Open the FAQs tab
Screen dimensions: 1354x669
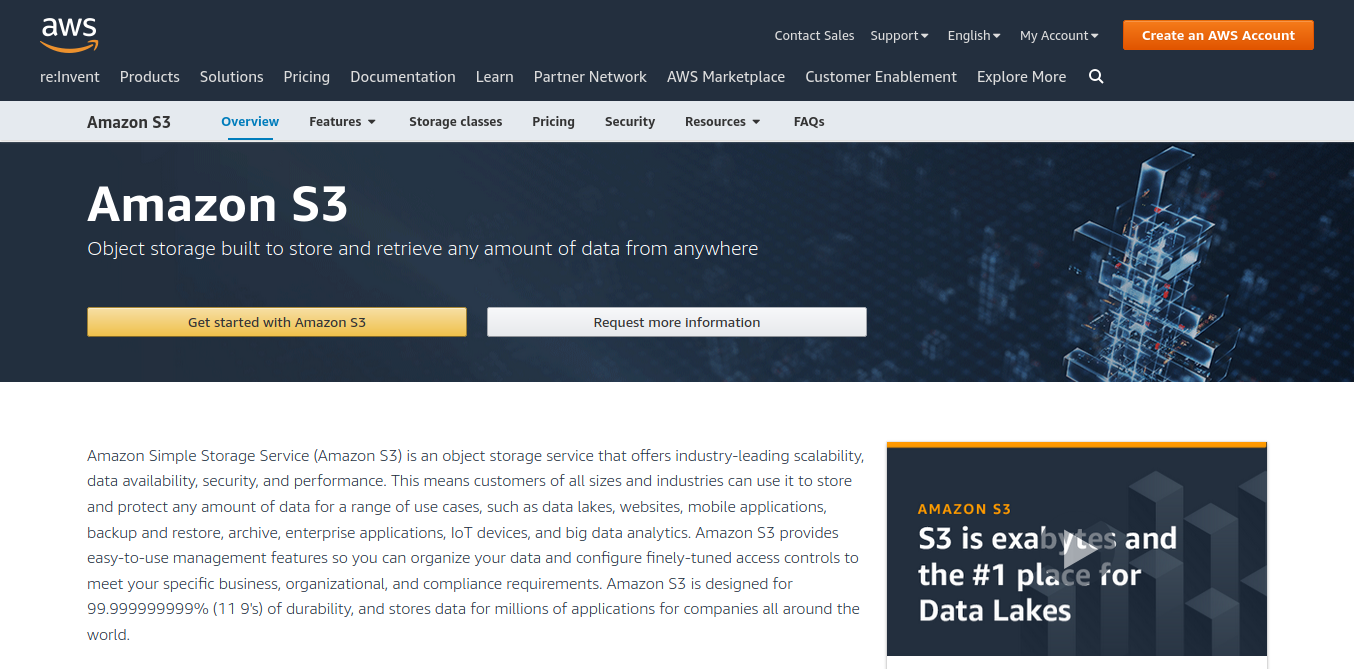(x=809, y=121)
